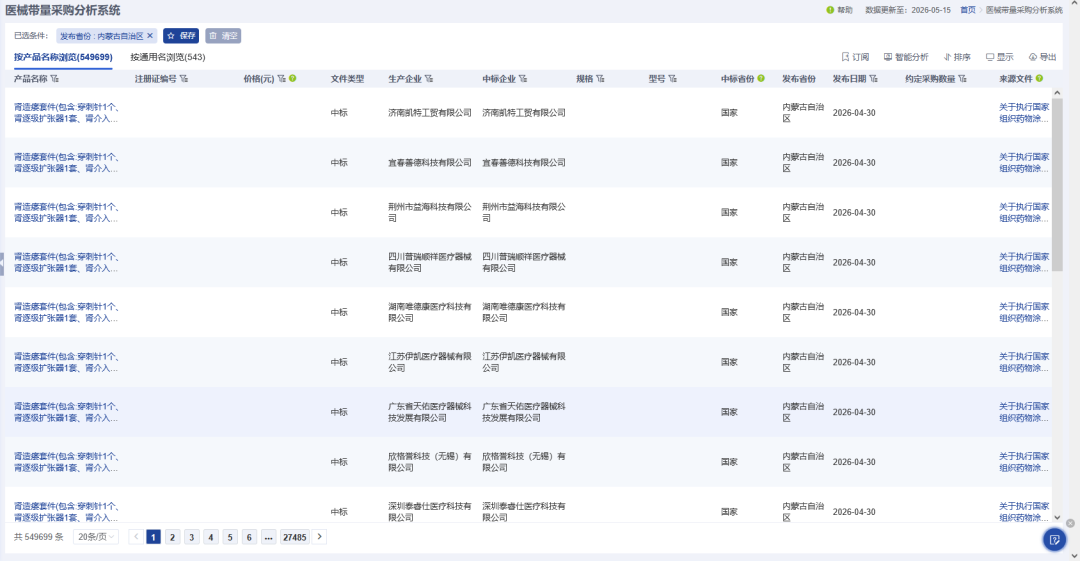
Task: Go to previous page arrow
Action: click(x=136, y=537)
